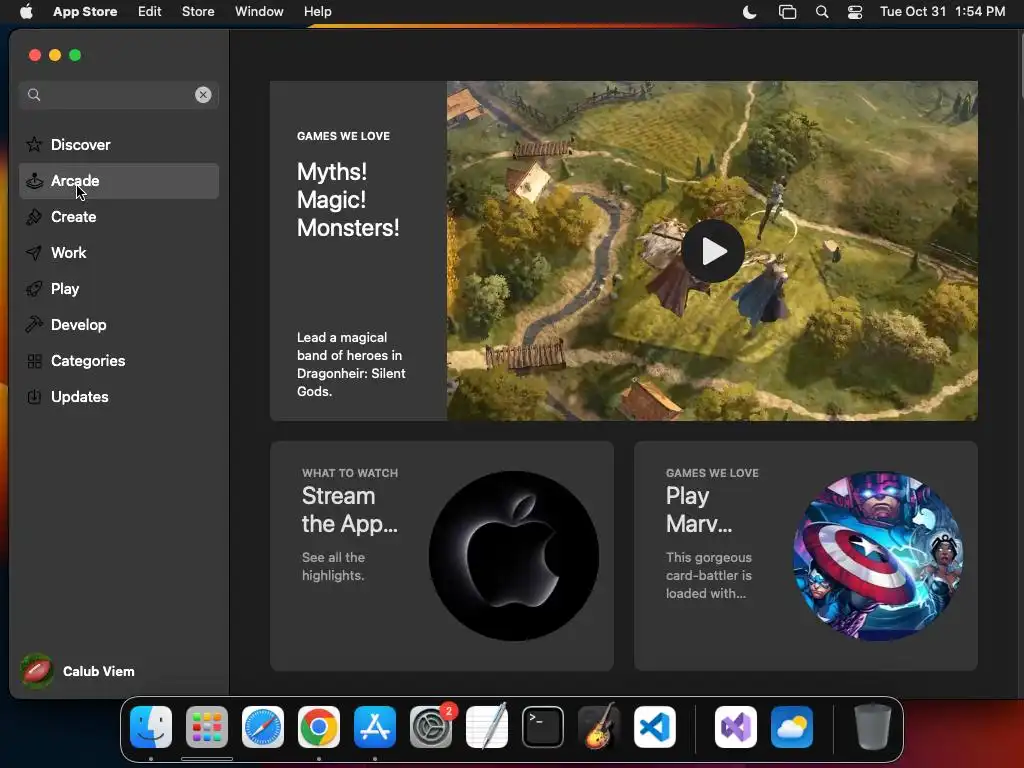Open TextEdit from the Dock
This screenshot has width=1024, height=768.
click(x=487, y=726)
